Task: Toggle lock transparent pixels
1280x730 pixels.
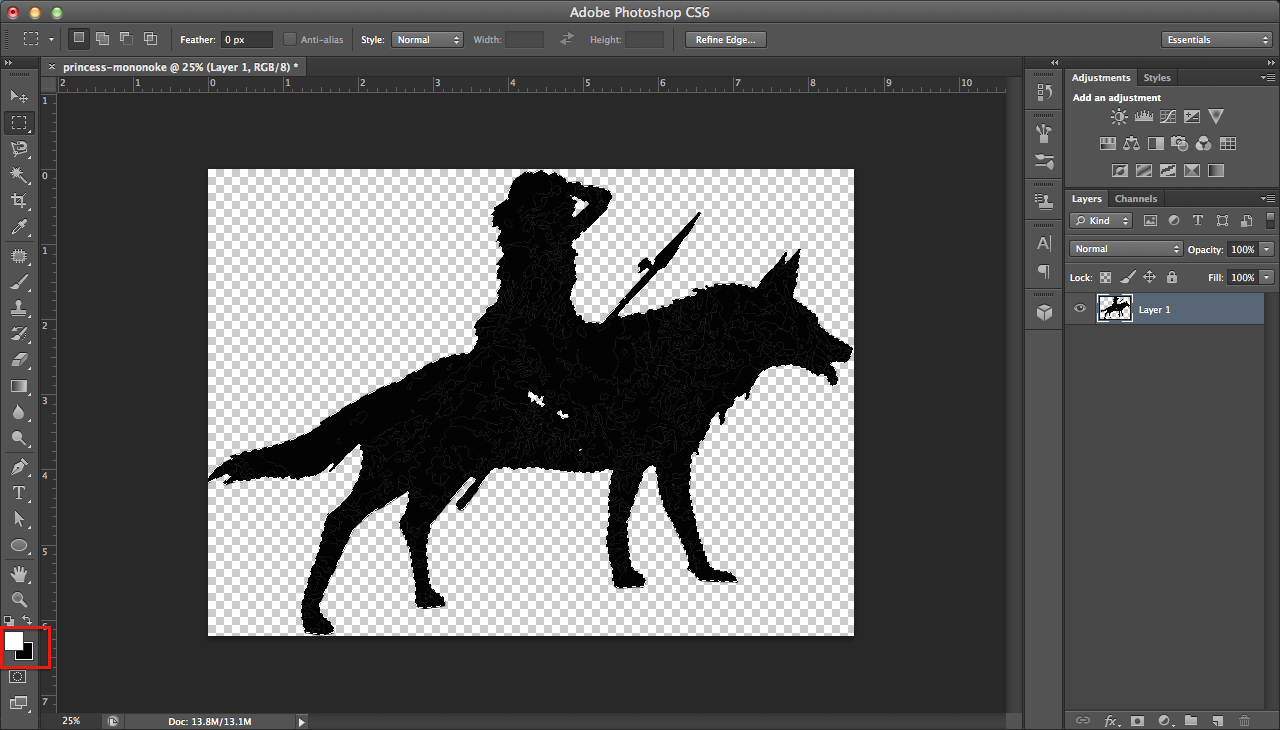Action: pos(1105,277)
